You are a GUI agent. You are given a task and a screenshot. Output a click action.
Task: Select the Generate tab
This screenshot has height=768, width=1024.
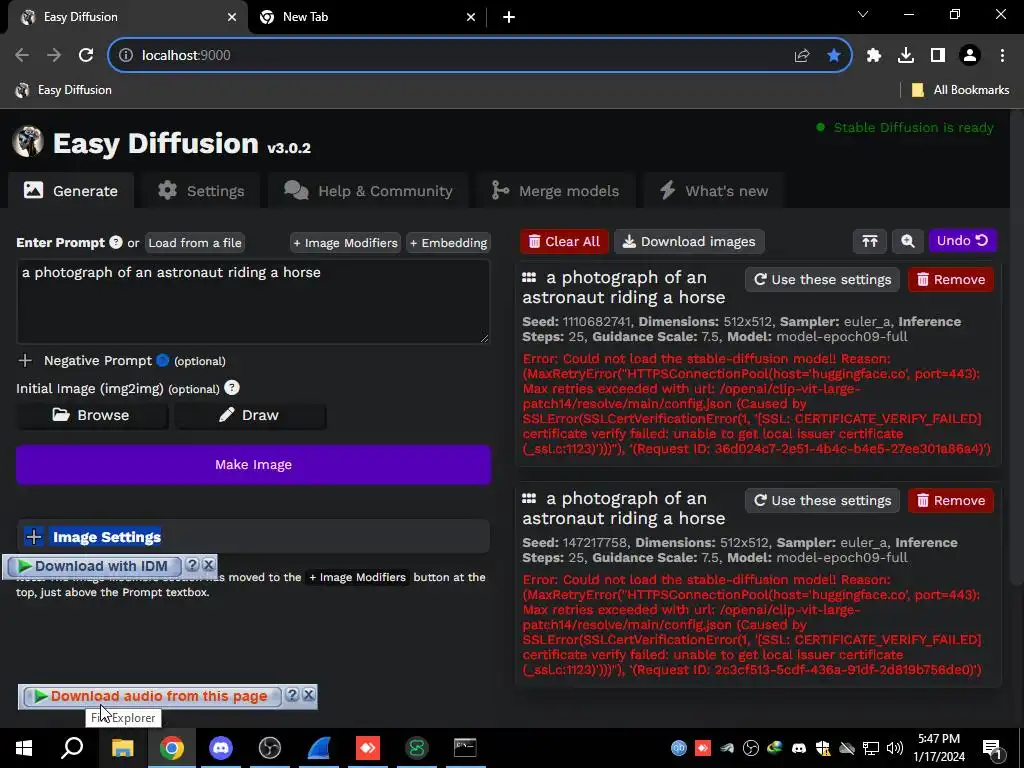point(71,191)
